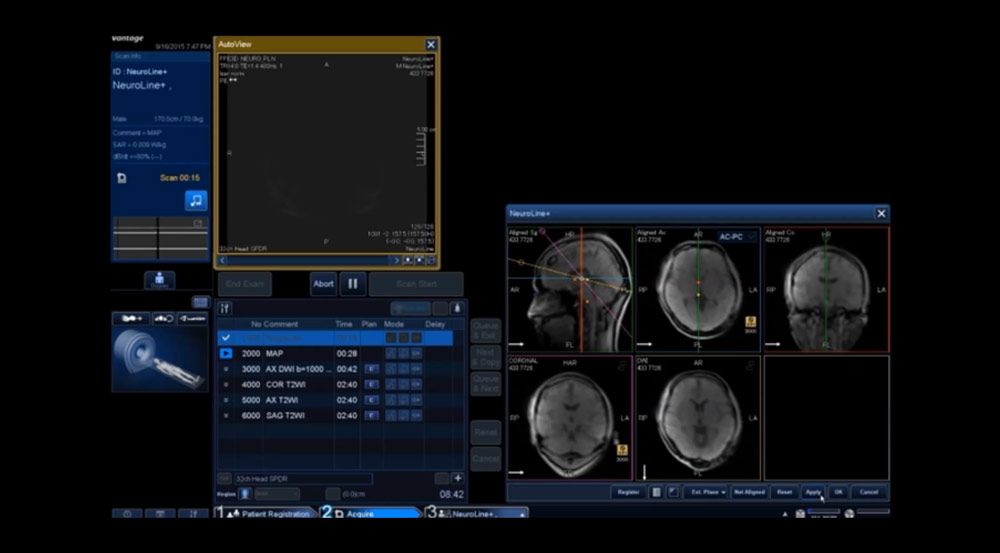
Task: Click Apply in the NeuroLine+ dialog
Action: coord(813,492)
